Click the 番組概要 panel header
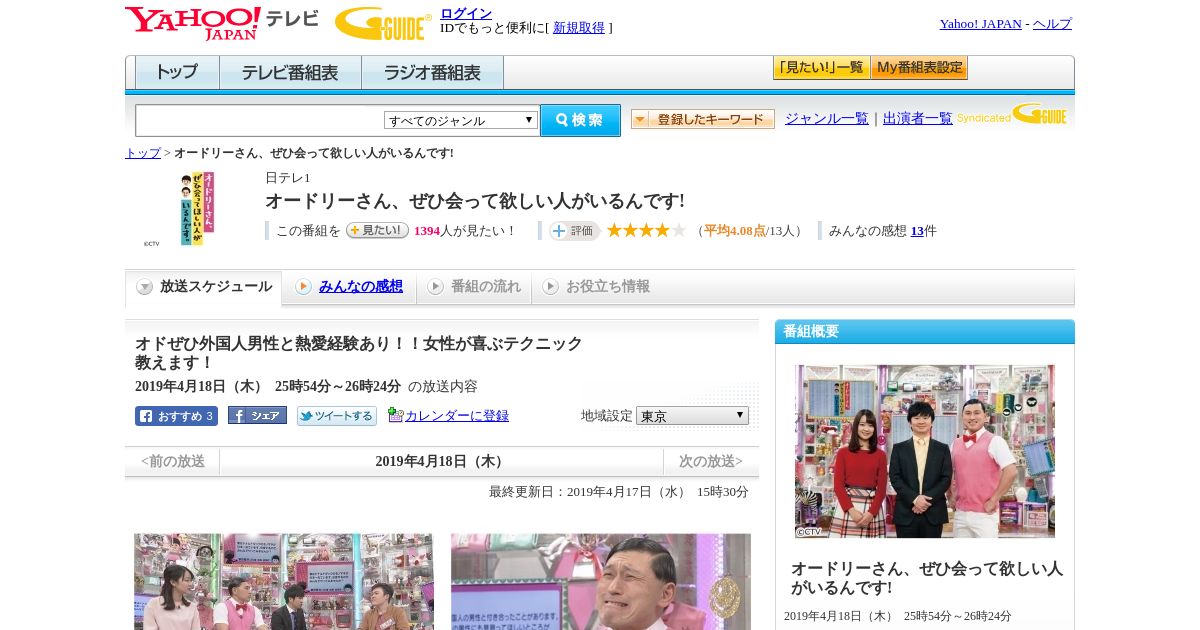 (925, 332)
